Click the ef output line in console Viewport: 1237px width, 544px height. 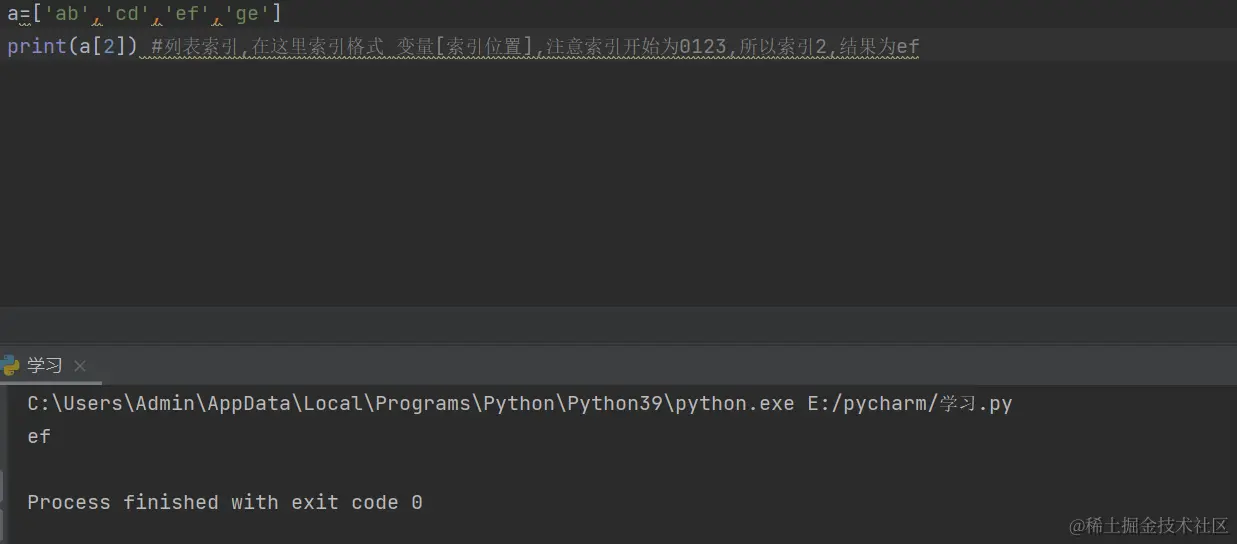[39, 436]
